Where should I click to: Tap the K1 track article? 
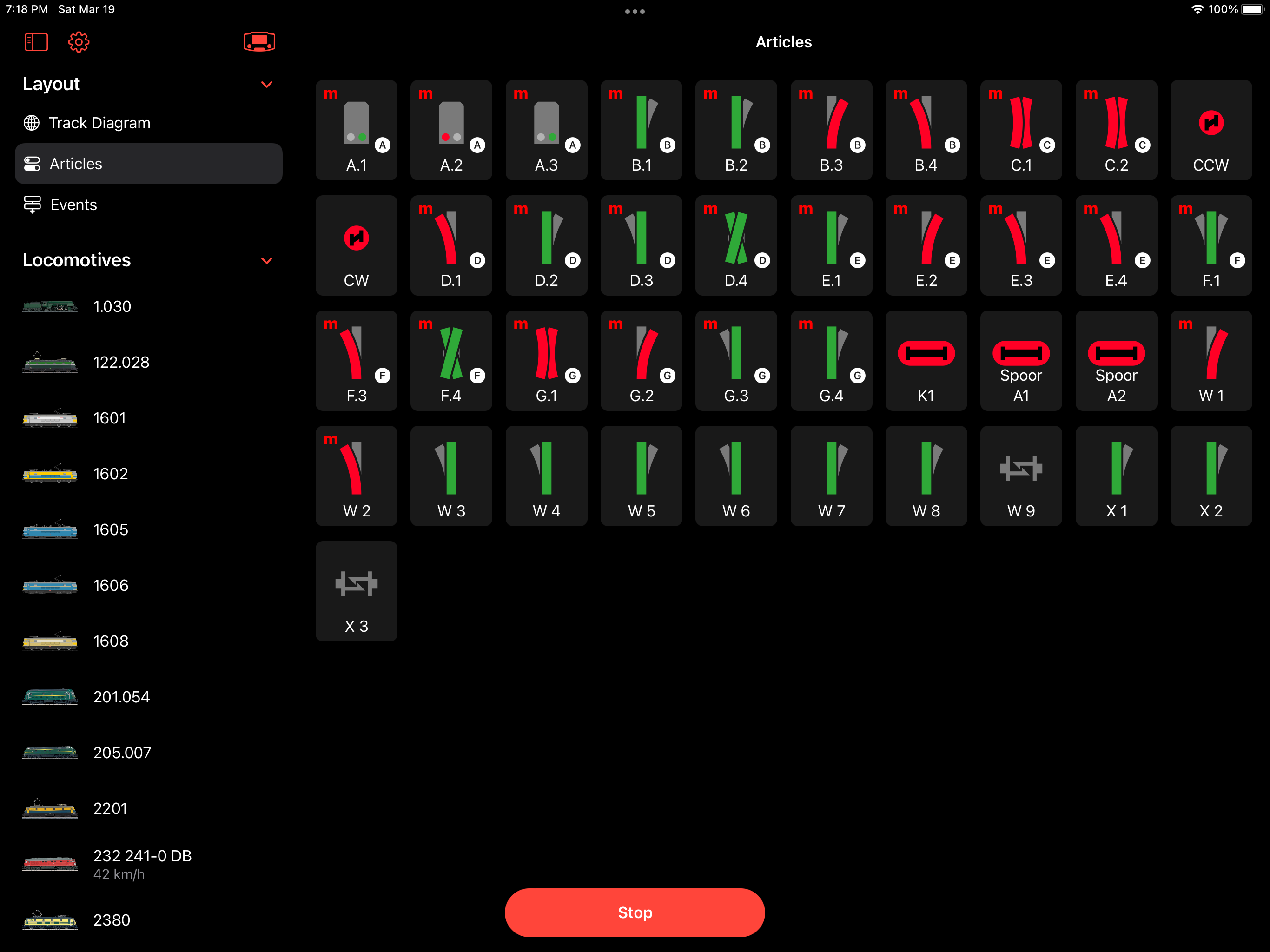point(926,361)
